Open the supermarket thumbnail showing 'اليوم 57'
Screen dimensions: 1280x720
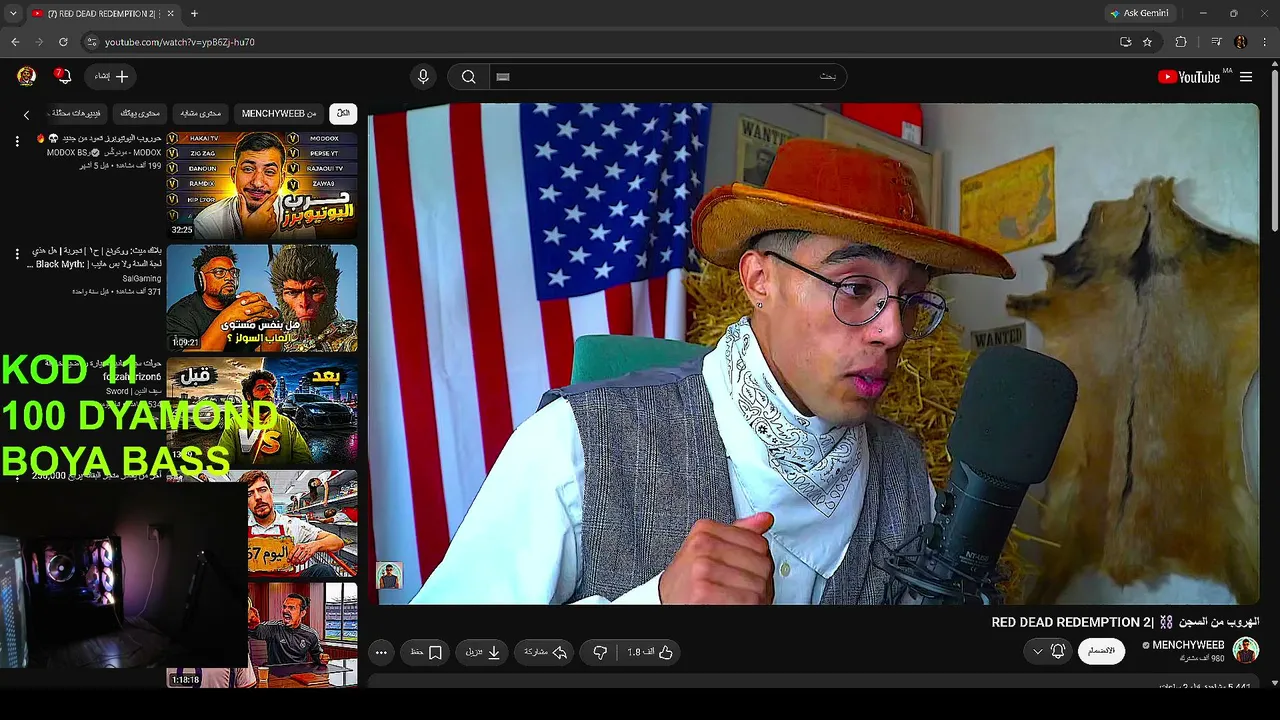(302, 524)
